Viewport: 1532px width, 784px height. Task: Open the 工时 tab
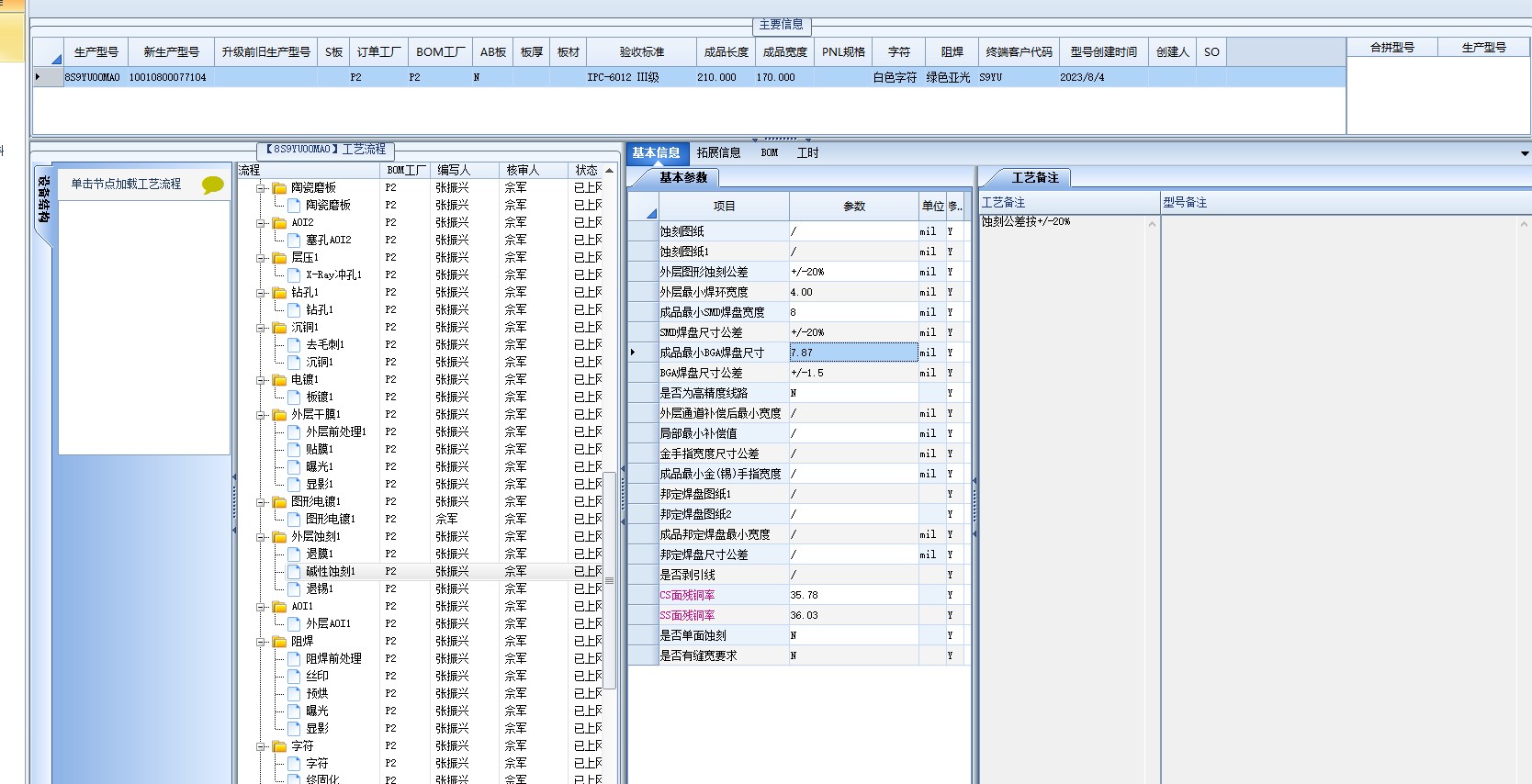tap(807, 153)
